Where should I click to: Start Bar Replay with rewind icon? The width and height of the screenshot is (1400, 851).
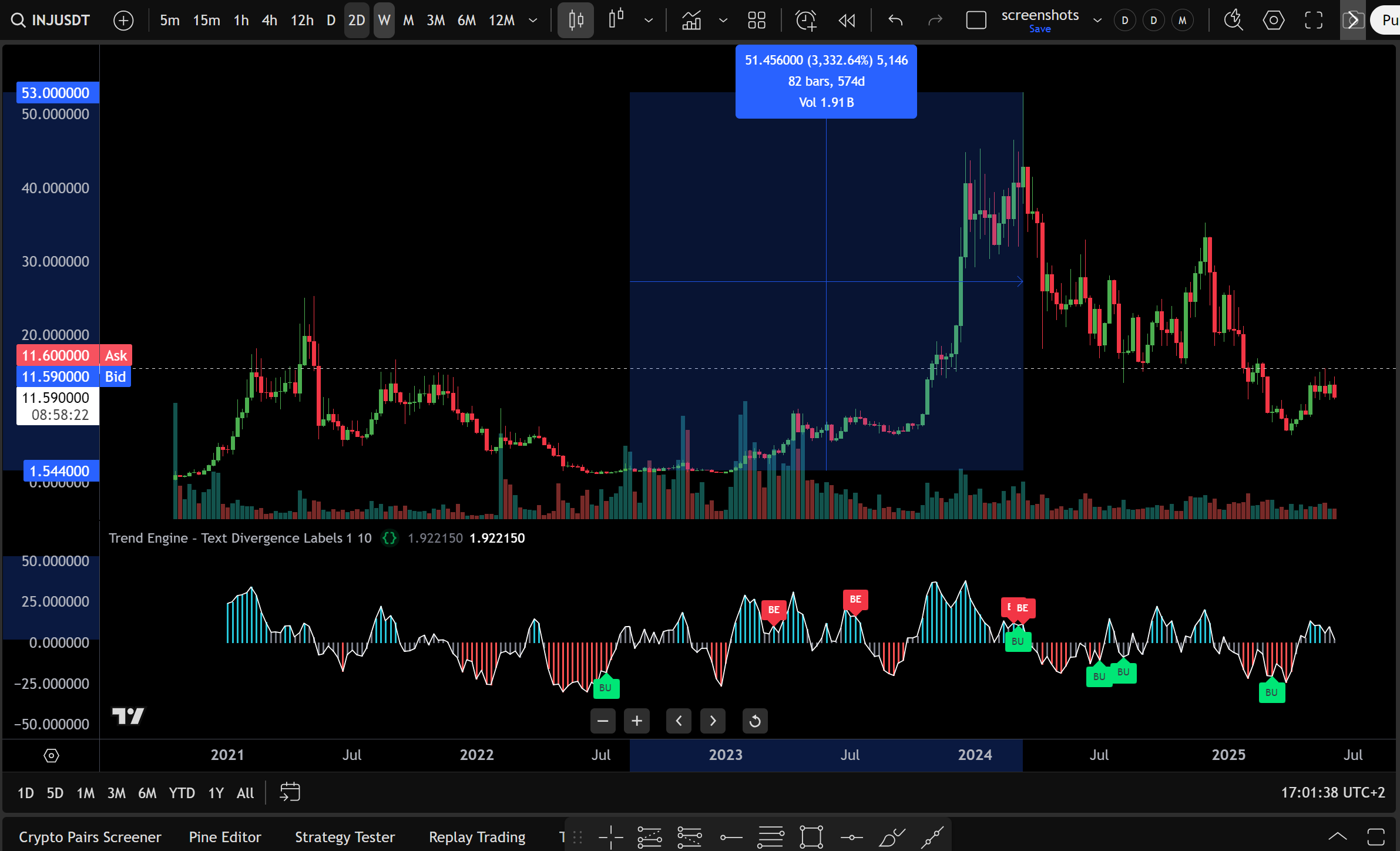click(x=847, y=21)
